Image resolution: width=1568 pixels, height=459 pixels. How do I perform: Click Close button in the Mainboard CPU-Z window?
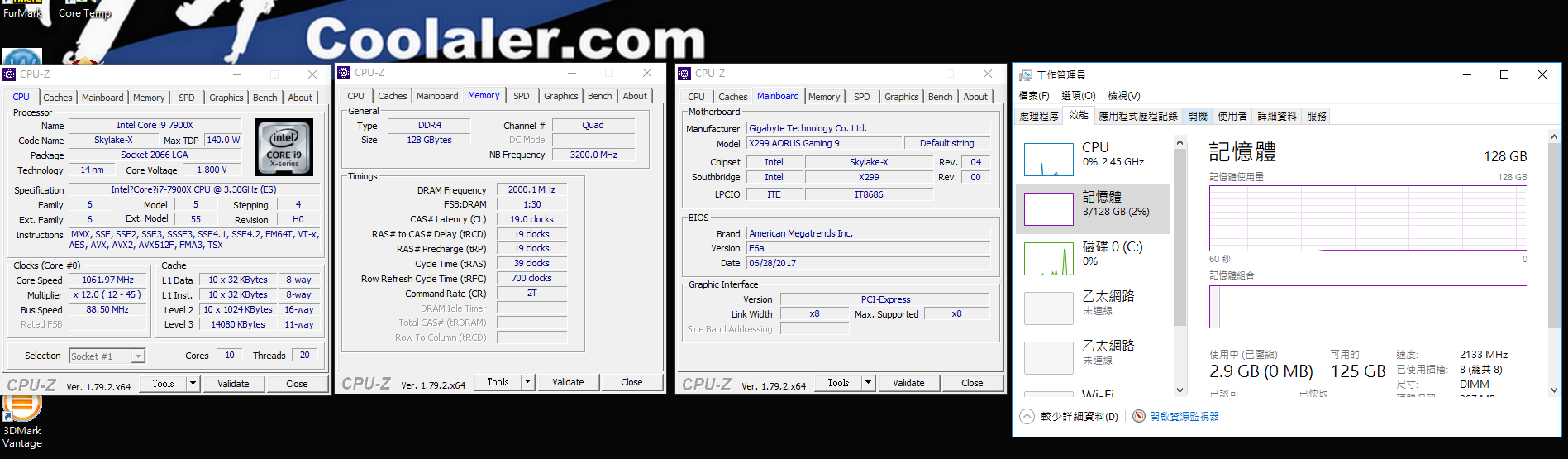pos(972,383)
